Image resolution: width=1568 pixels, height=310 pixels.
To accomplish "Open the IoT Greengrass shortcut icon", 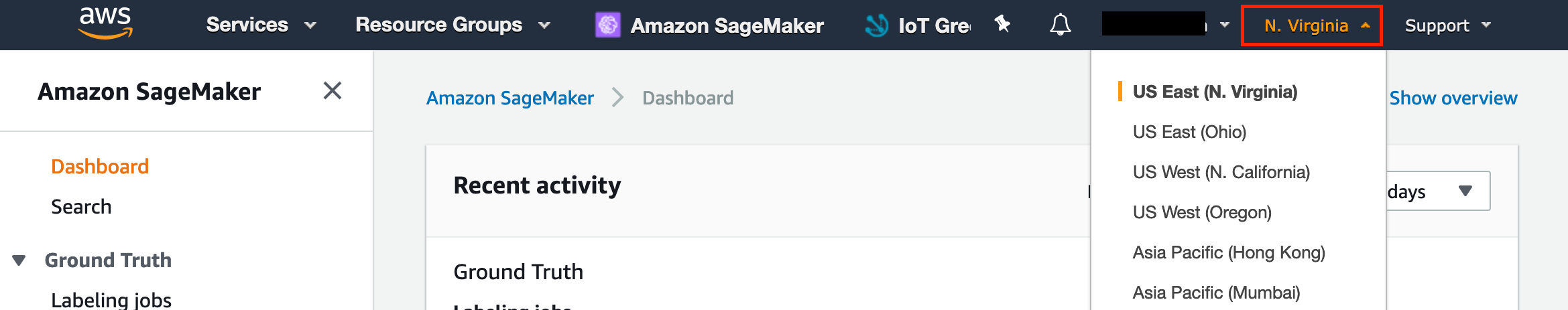I will (876, 25).
